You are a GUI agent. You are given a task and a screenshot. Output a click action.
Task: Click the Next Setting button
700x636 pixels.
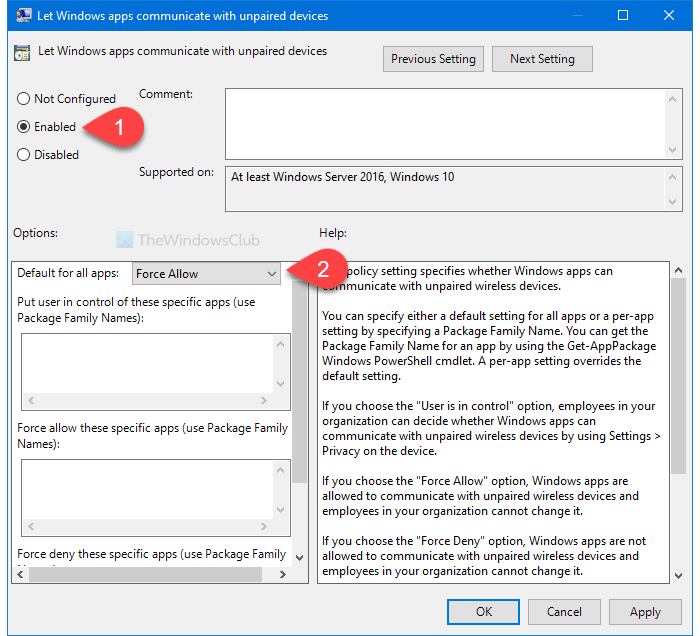[542, 59]
